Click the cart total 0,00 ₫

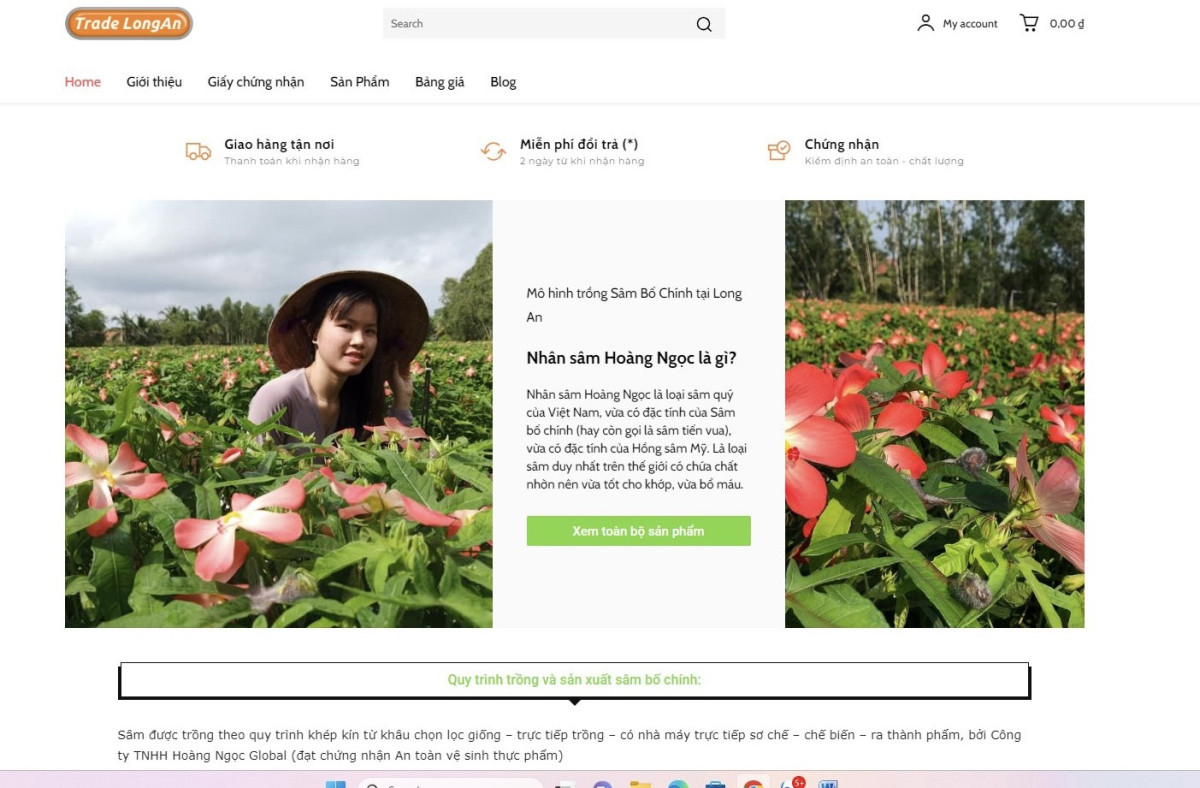(x=1067, y=24)
